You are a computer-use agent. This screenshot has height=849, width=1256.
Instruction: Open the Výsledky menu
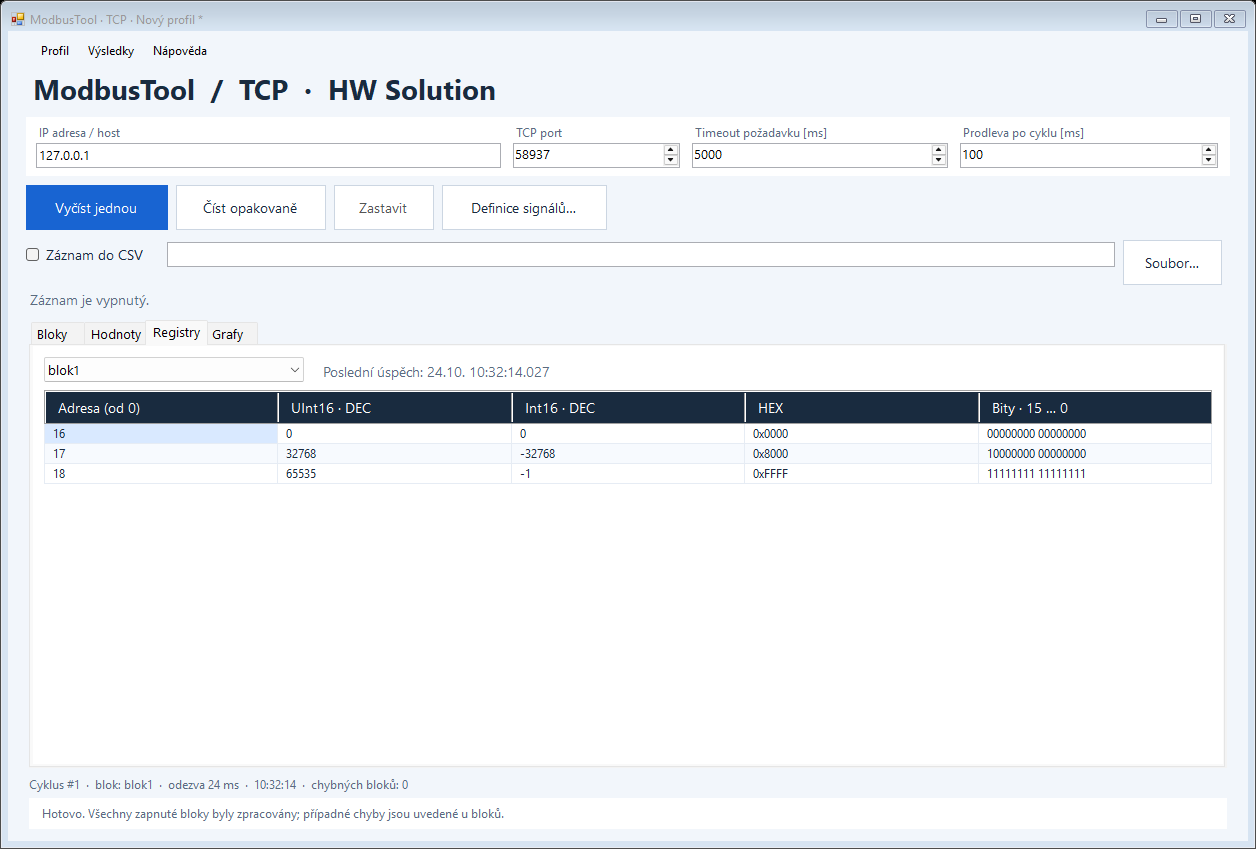(111, 51)
